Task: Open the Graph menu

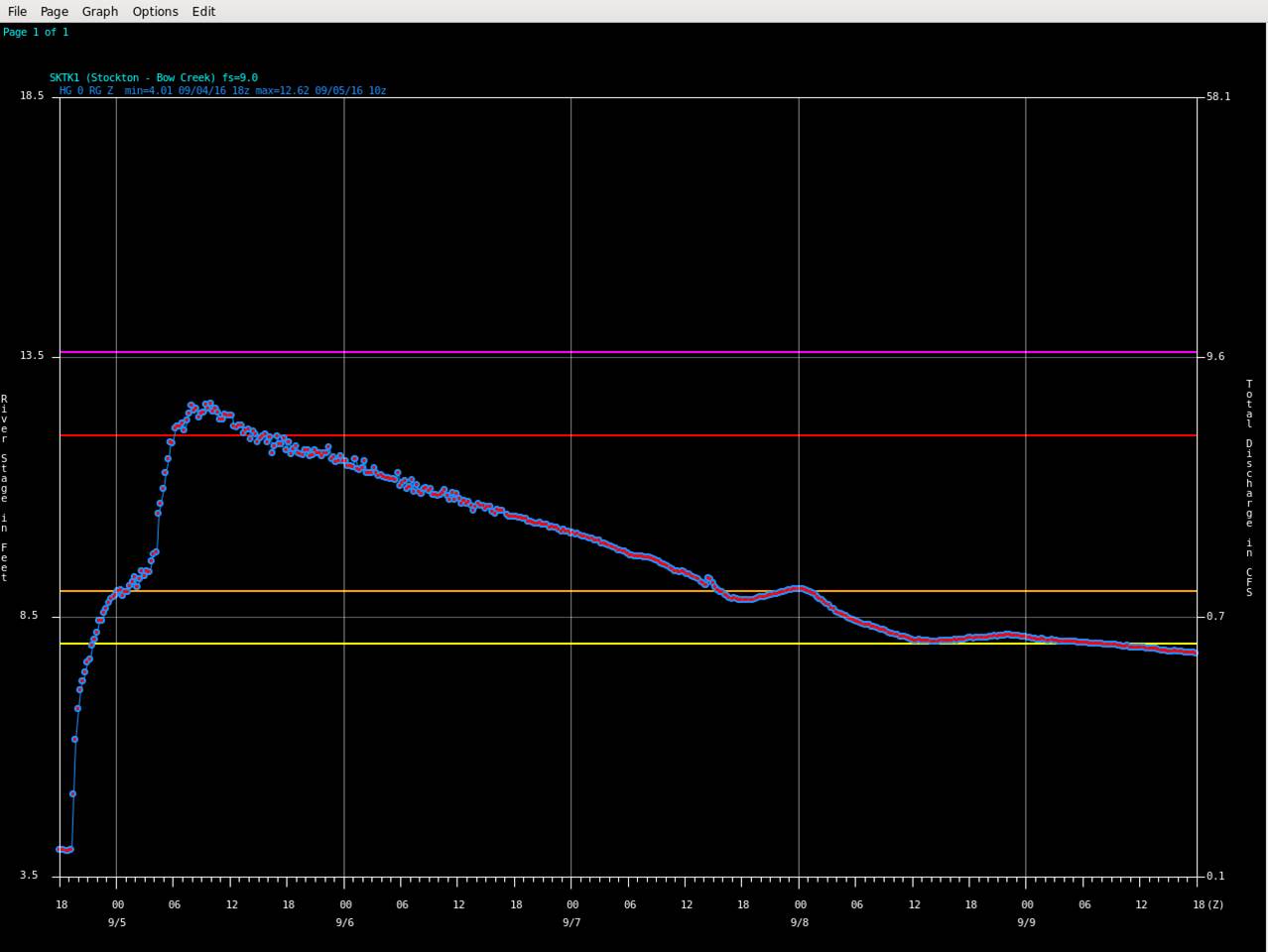Action: pyautogui.click(x=99, y=11)
